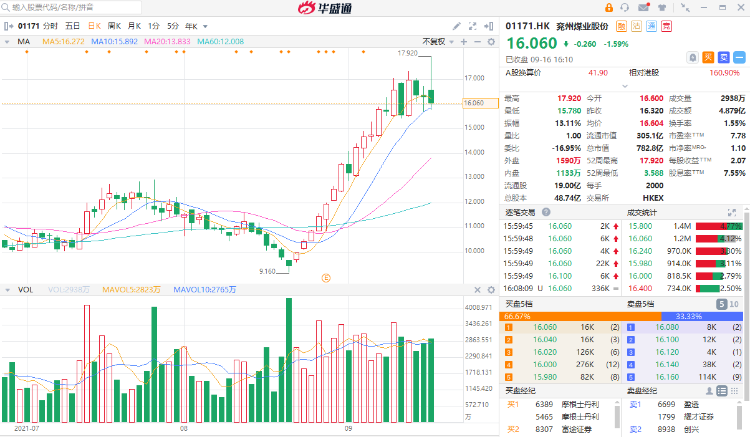Image resolution: width=750 pixels, height=437 pixels.
Task: Open the 不复权 adjustment dropdown
Action: [x=438, y=42]
